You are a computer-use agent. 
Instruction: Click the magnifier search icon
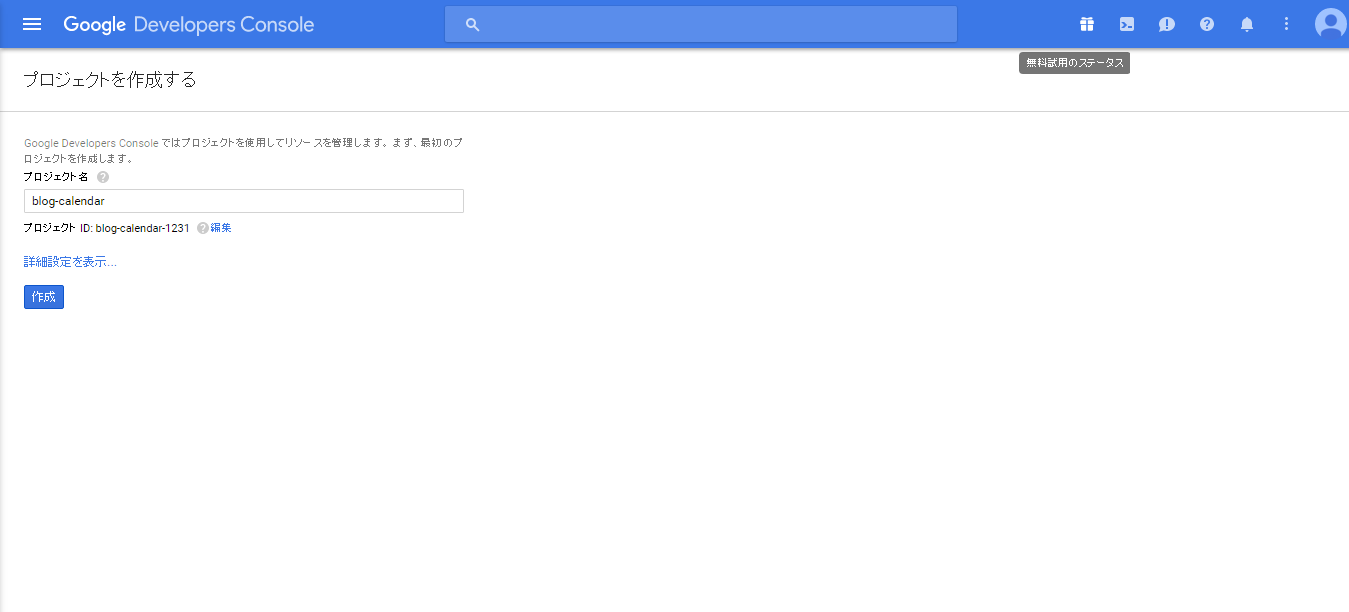coord(473,24)
